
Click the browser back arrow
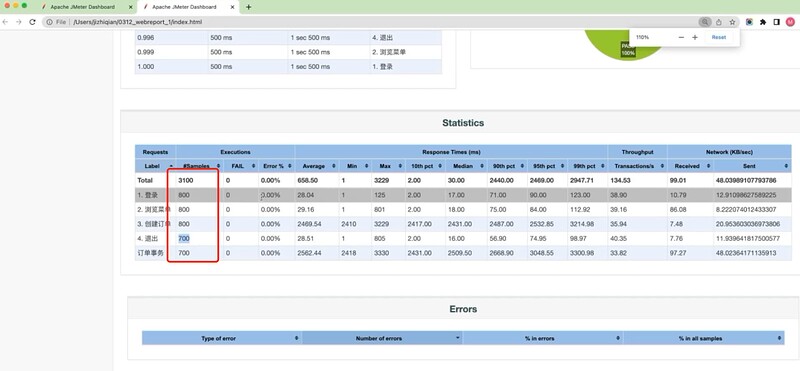[x=5, y=22]
